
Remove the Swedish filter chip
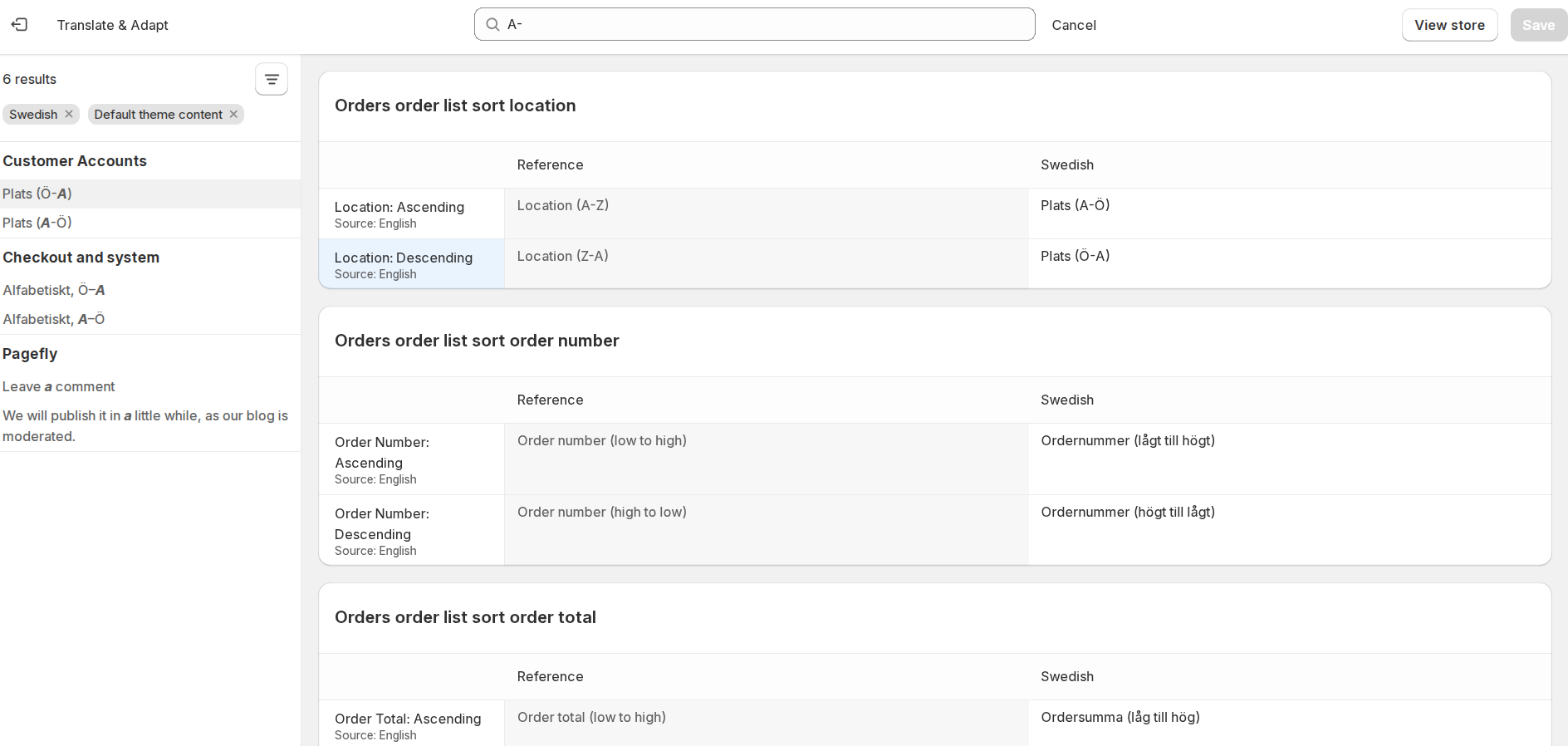tap(69, 114)
